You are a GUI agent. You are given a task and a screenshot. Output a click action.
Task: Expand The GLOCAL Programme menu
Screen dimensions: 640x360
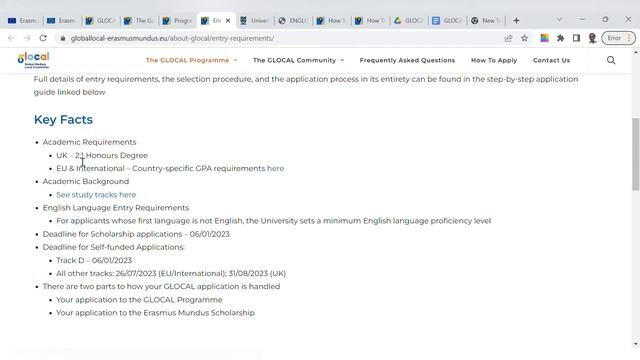(191, 60)
